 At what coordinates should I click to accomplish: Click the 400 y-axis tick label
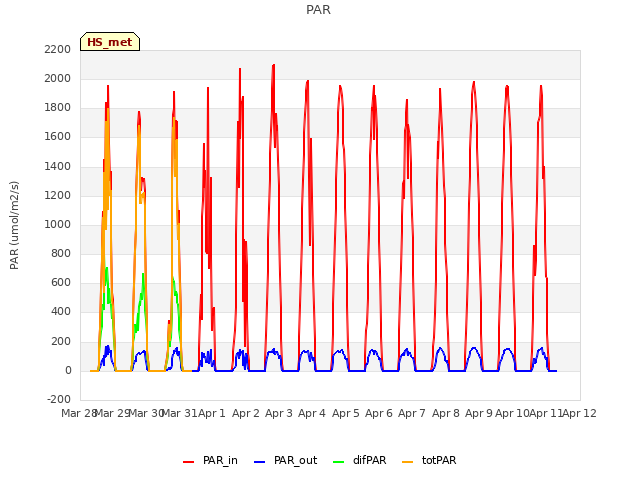click(x=61, y=312)
